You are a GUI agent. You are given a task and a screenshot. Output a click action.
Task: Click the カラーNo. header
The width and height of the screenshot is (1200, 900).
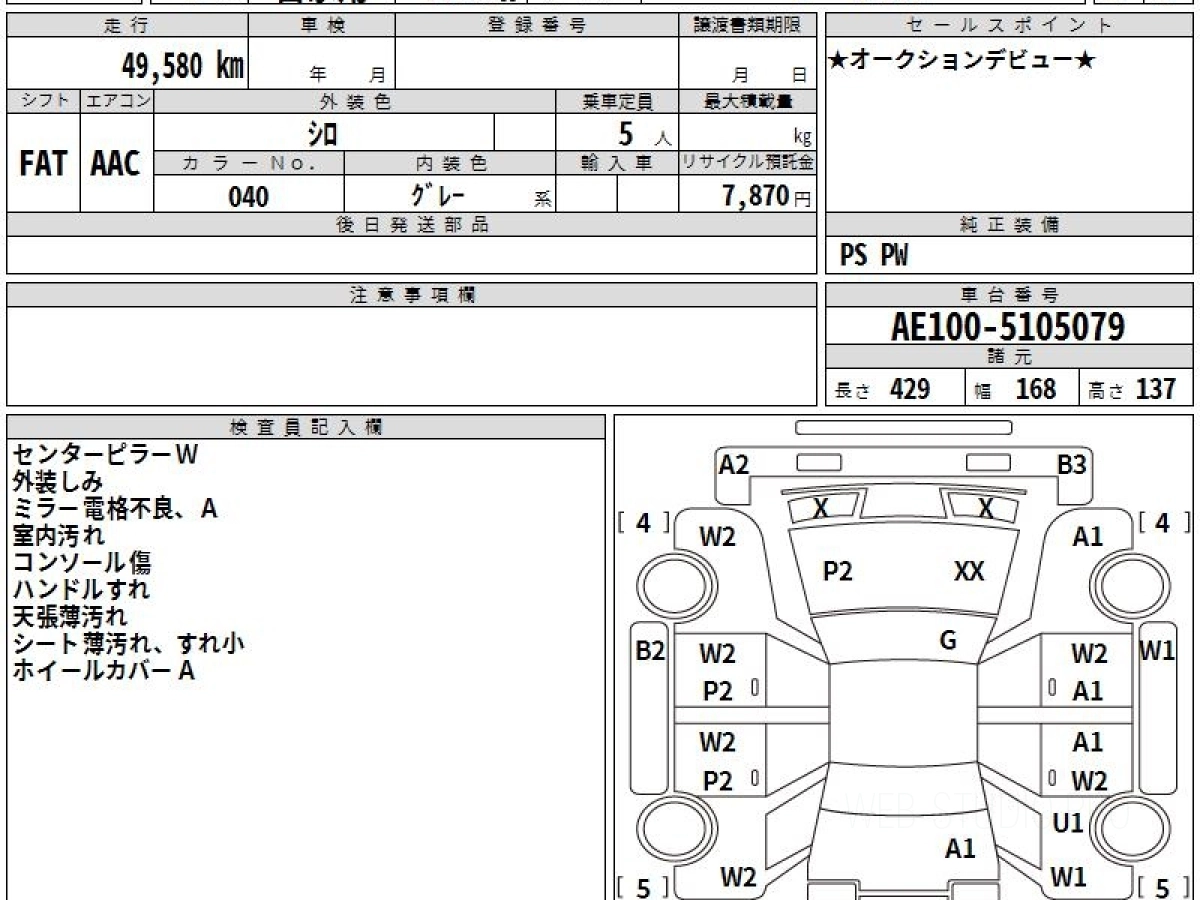coord(249,163)
